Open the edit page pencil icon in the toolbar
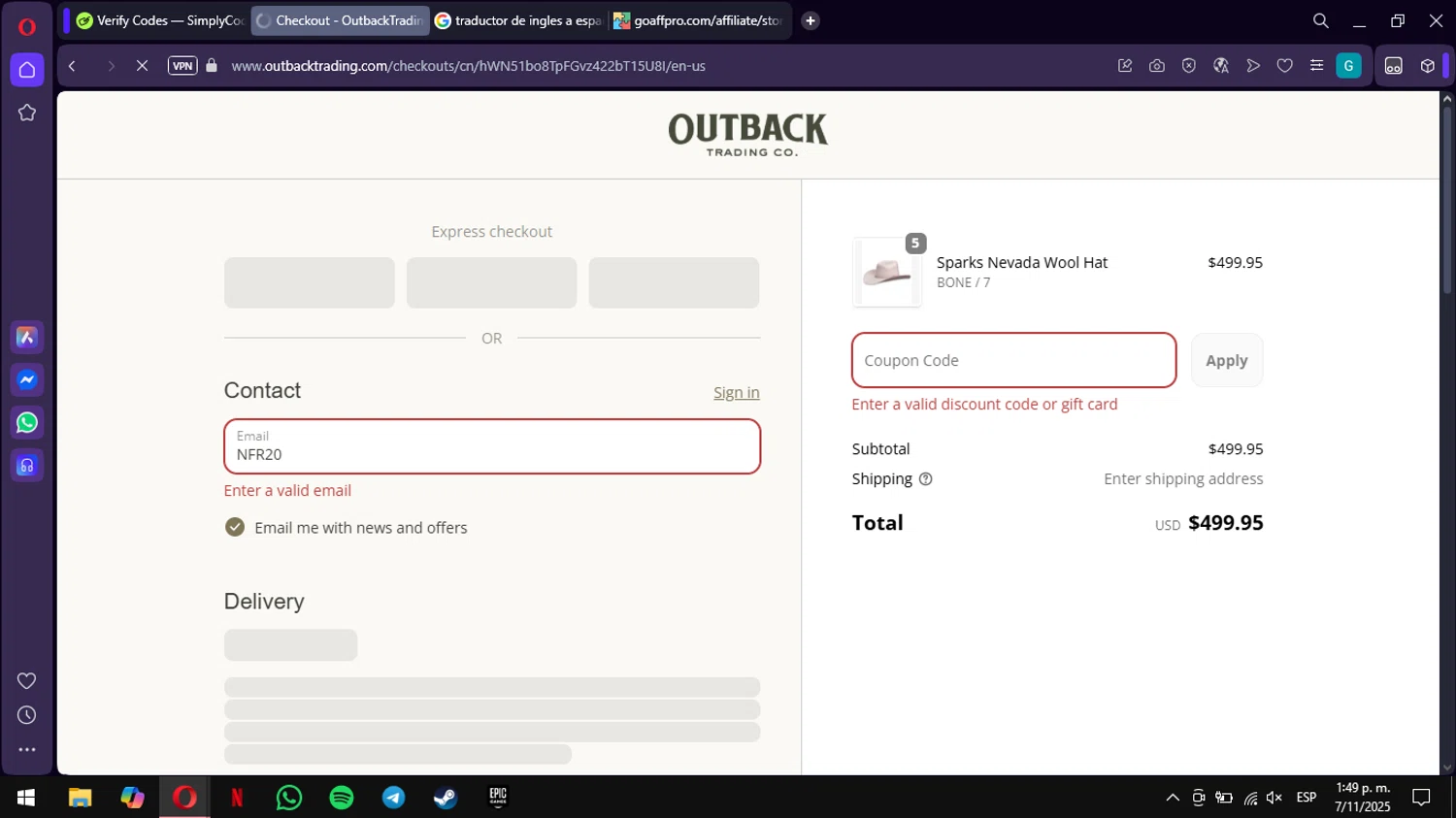Viewport: 1456px width, 818px height. tap(1125, 66)
